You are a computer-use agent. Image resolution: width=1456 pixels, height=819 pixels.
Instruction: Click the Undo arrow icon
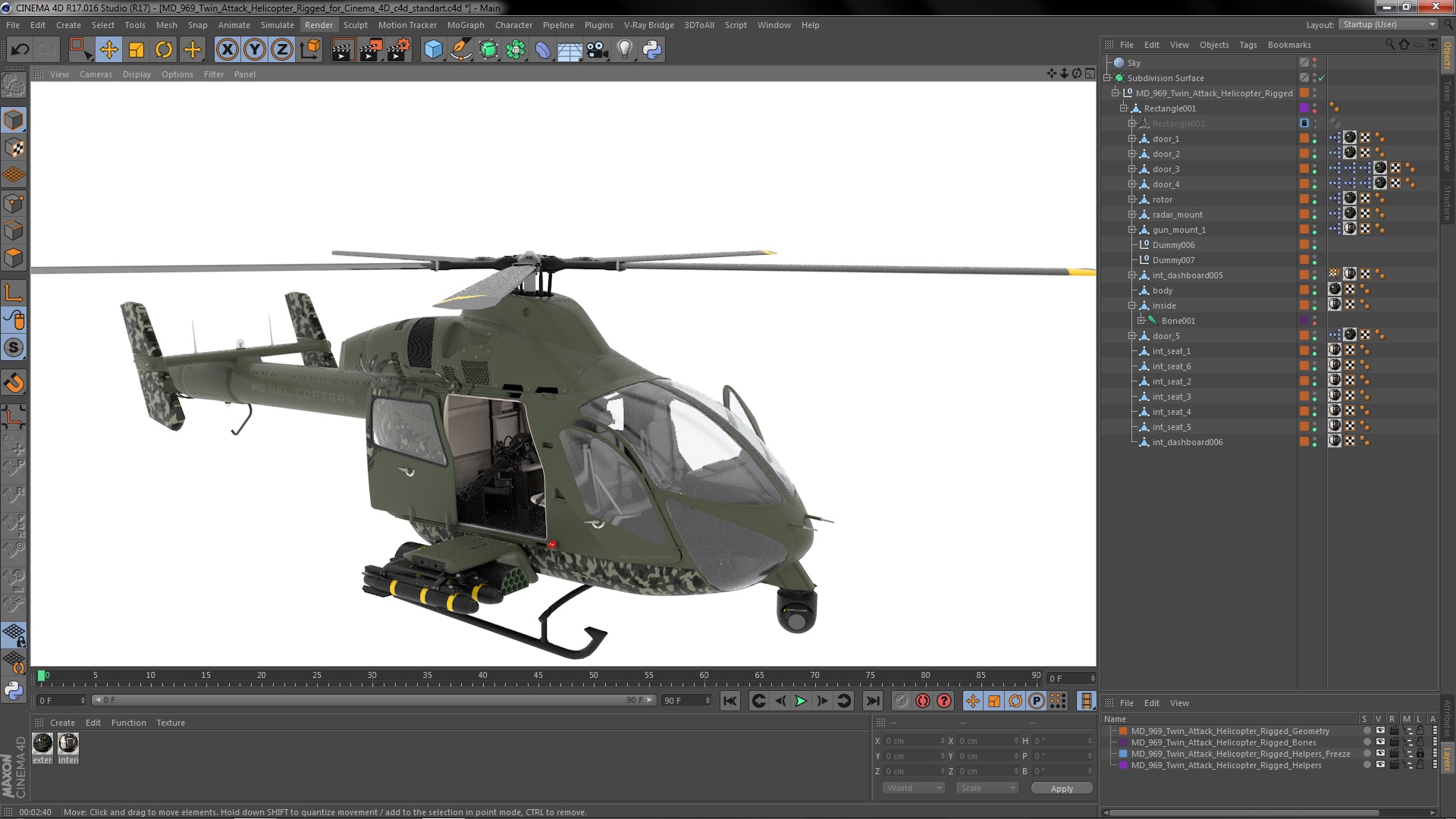20,50
